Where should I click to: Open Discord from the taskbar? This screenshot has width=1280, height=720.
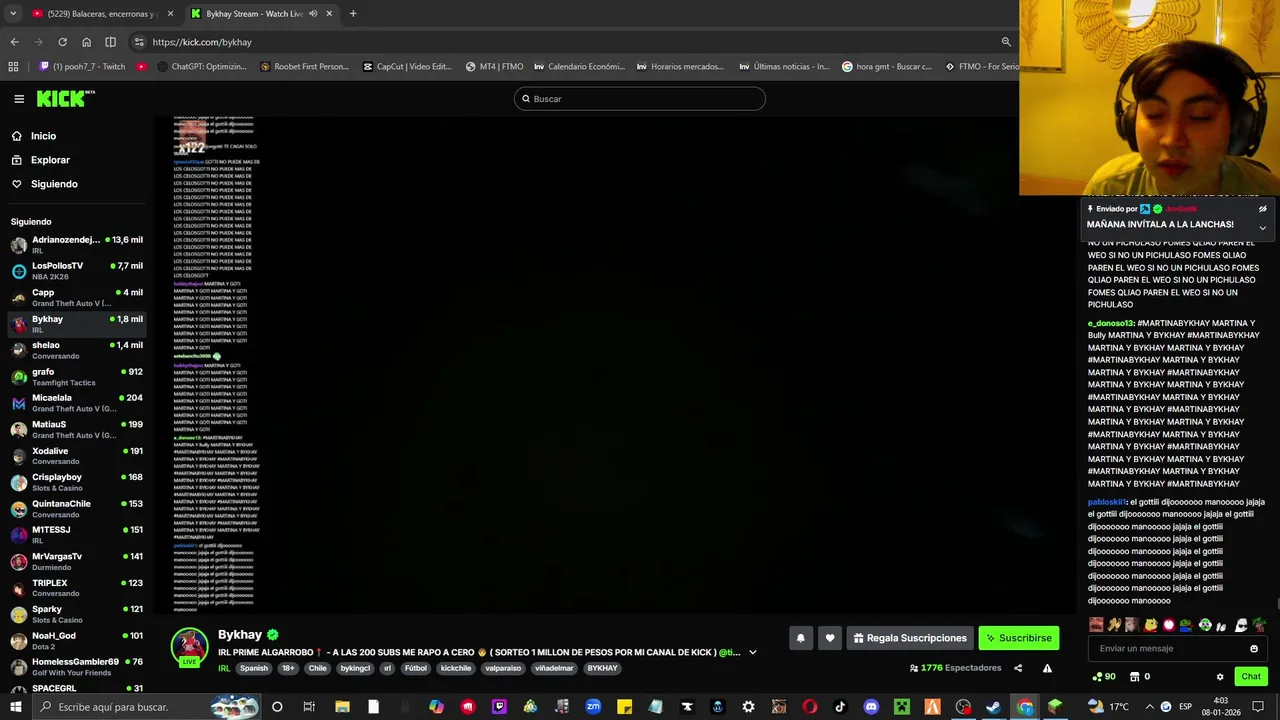coord(871,707)
